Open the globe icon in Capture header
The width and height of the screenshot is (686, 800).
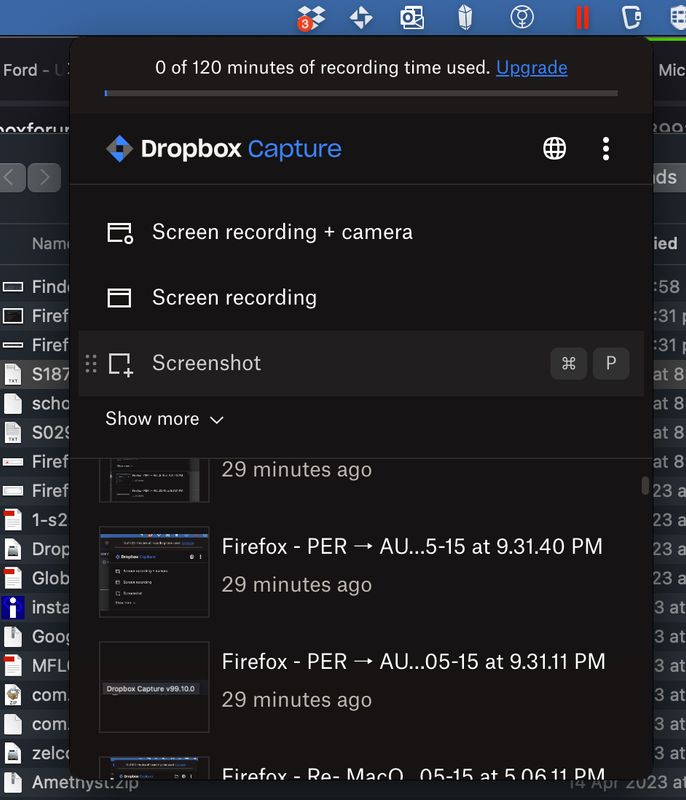point(554,149)
